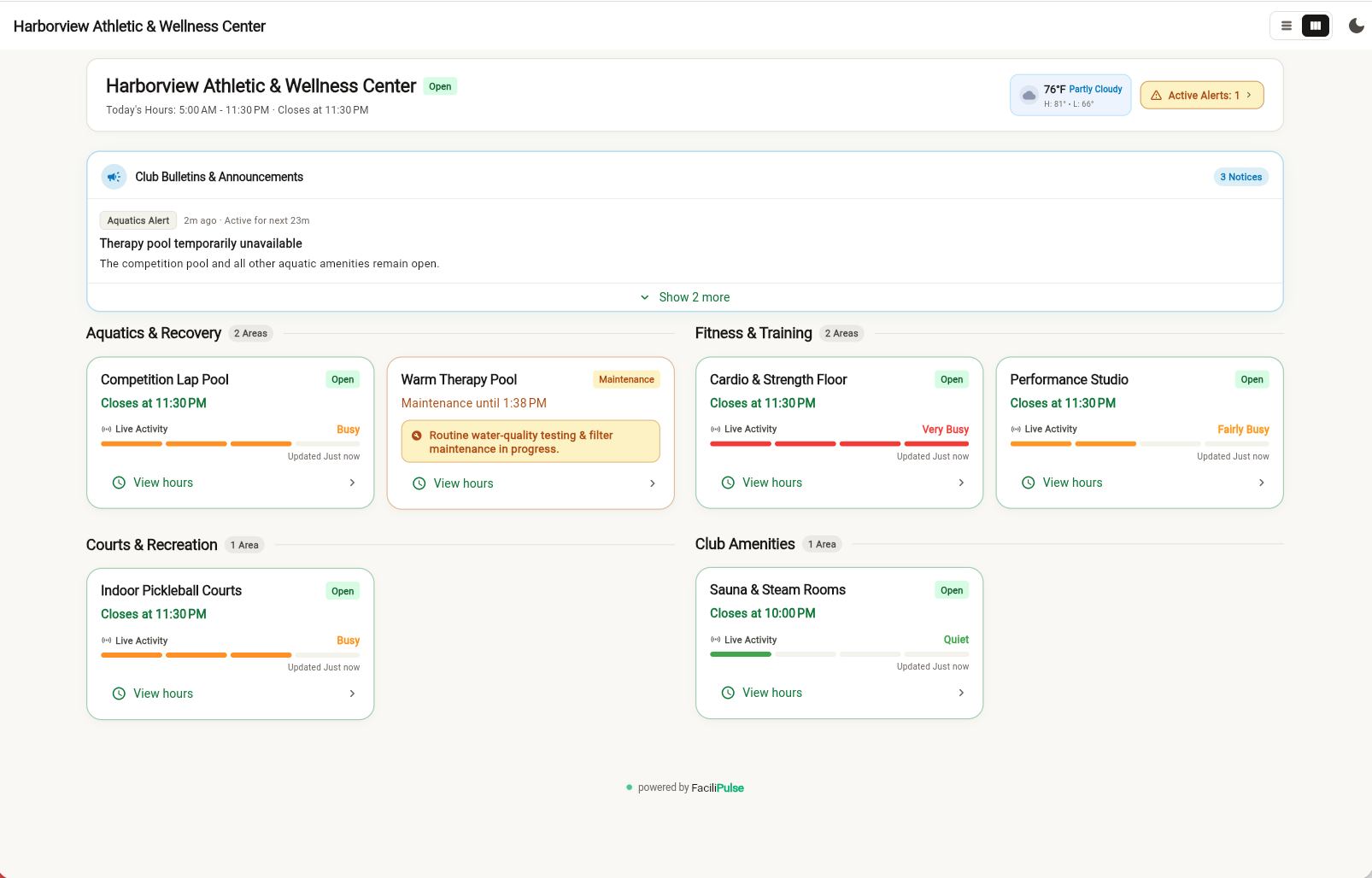Expand Sauna & Steam Rooms hours chevron

pos(961,693)
